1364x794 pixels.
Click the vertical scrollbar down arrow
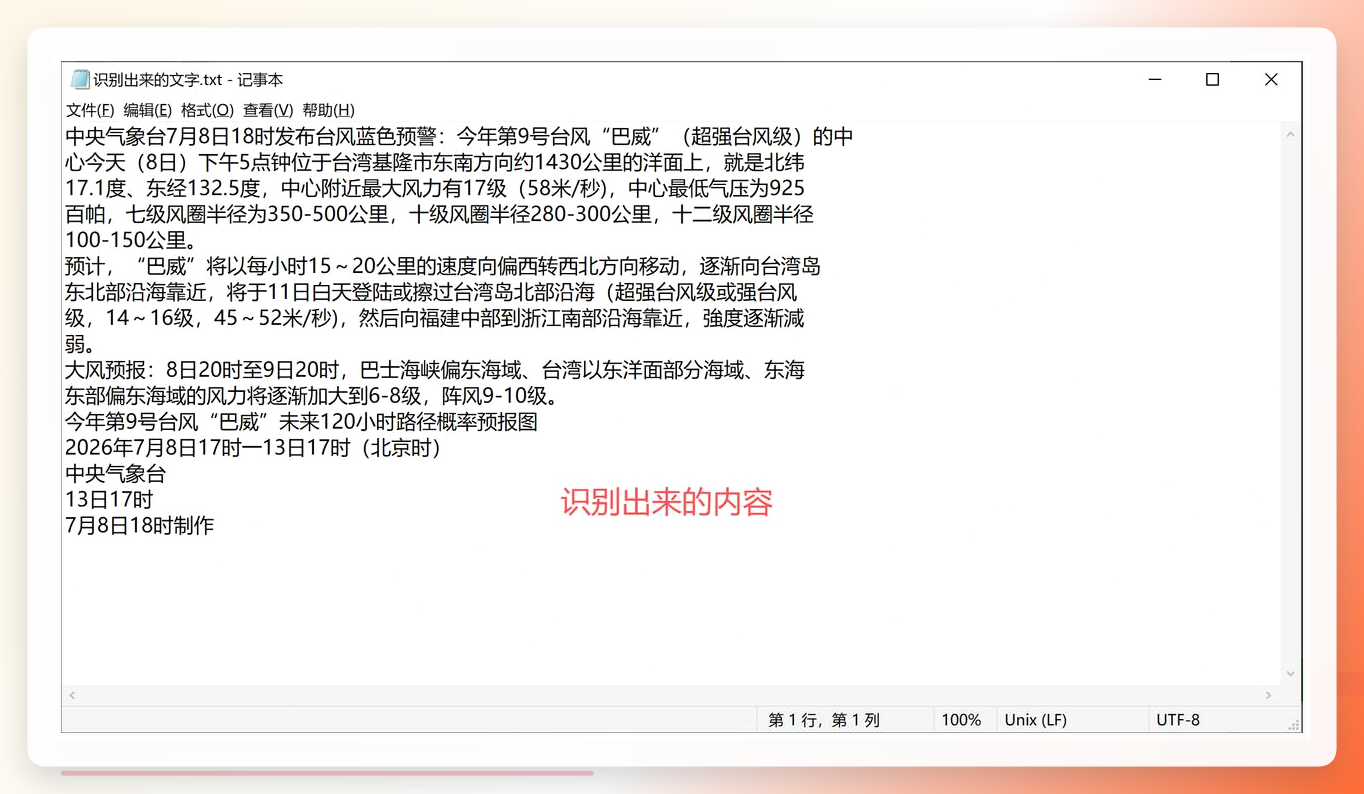click(1290, 674)
